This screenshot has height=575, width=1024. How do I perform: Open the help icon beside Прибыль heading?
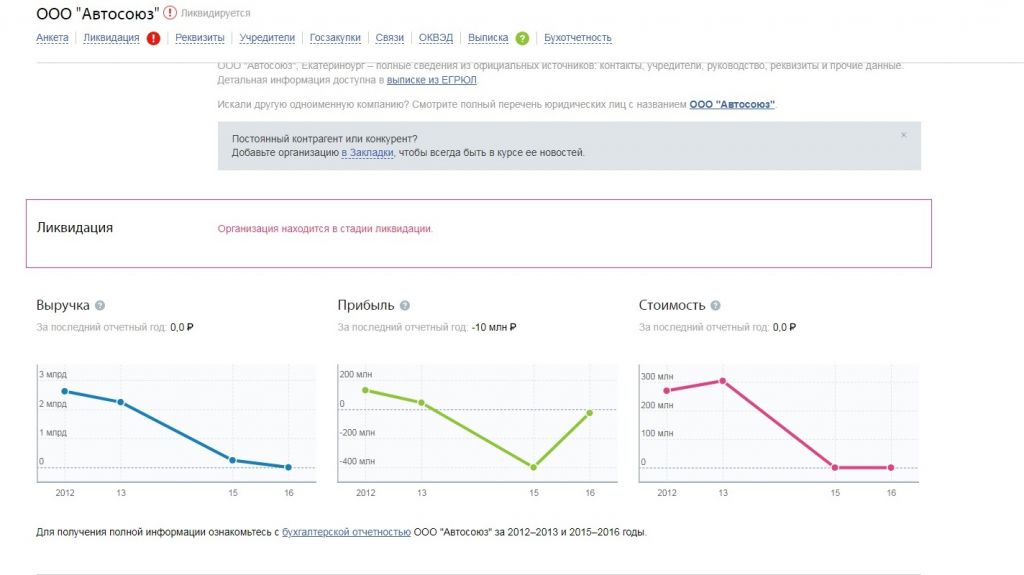click(x=405, y=306)
